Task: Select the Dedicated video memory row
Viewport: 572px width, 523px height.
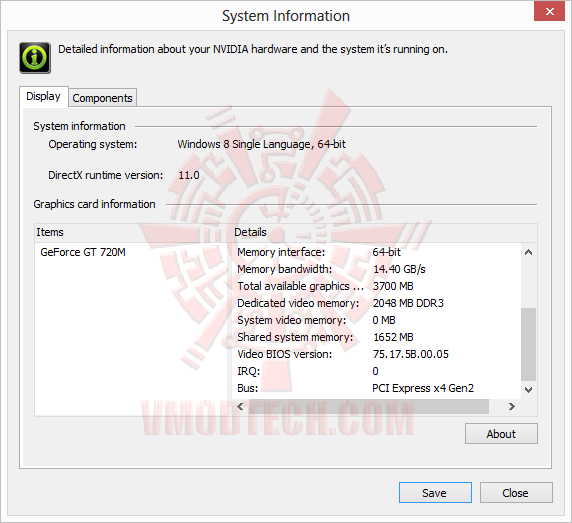Action: click(x=376, y=303)
